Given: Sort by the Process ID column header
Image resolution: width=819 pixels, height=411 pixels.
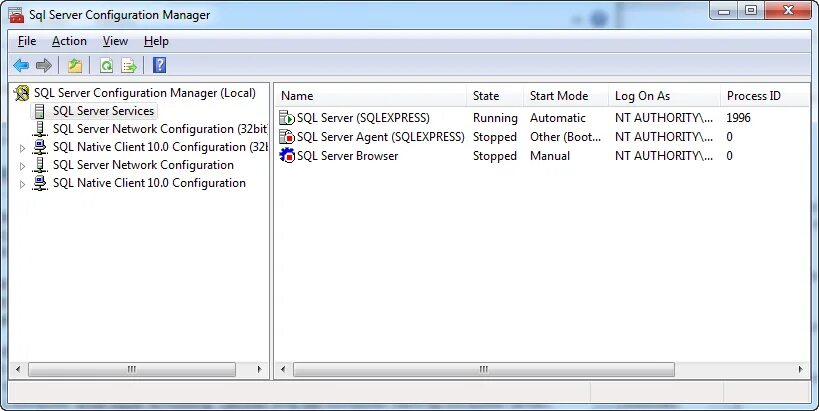Looking at the screenshot, I should pyautogui.click(x=764, y=96).
